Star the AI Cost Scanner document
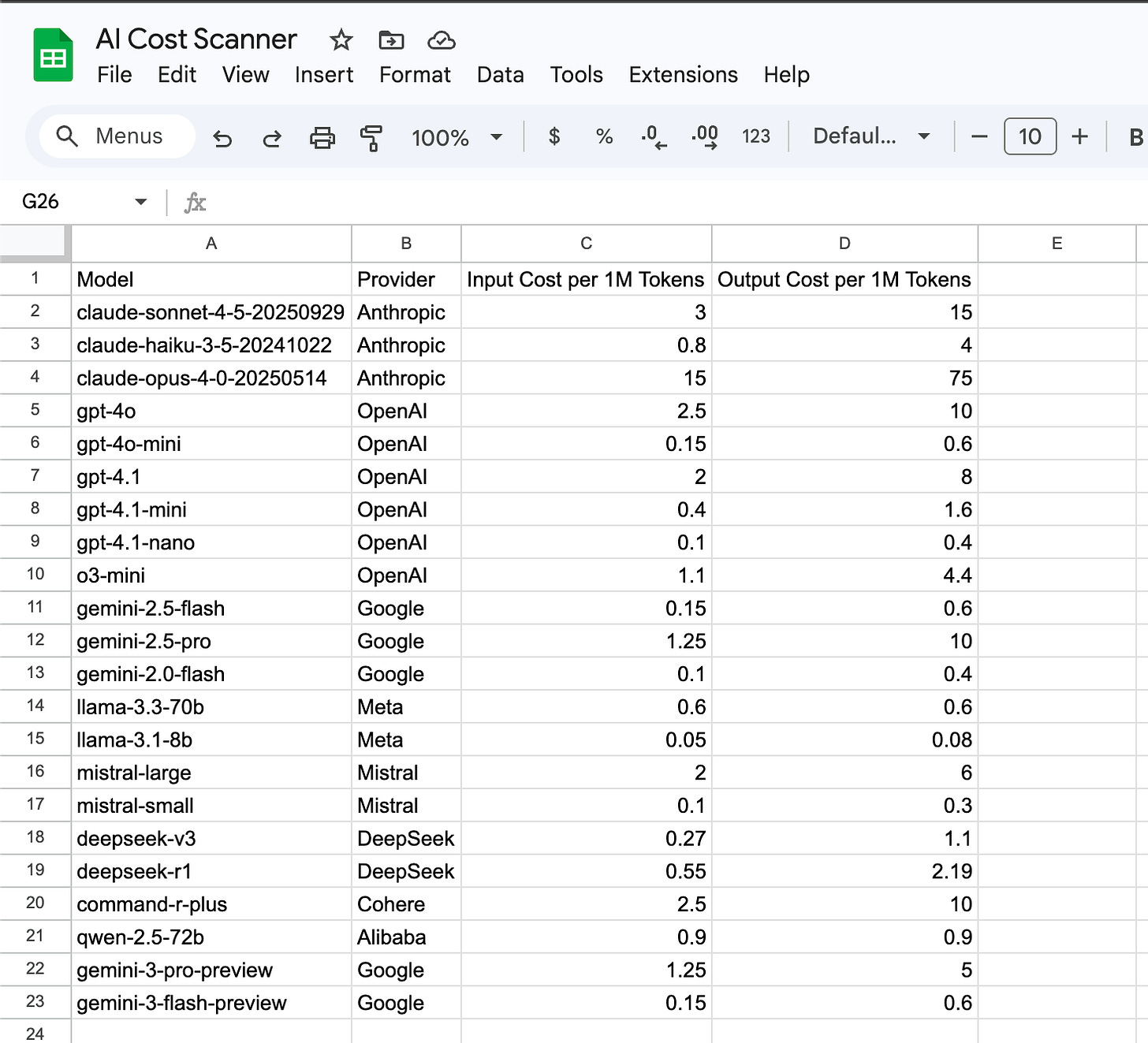The height and width of the screenshot is (1043, 1148). [x=341, y=39]
